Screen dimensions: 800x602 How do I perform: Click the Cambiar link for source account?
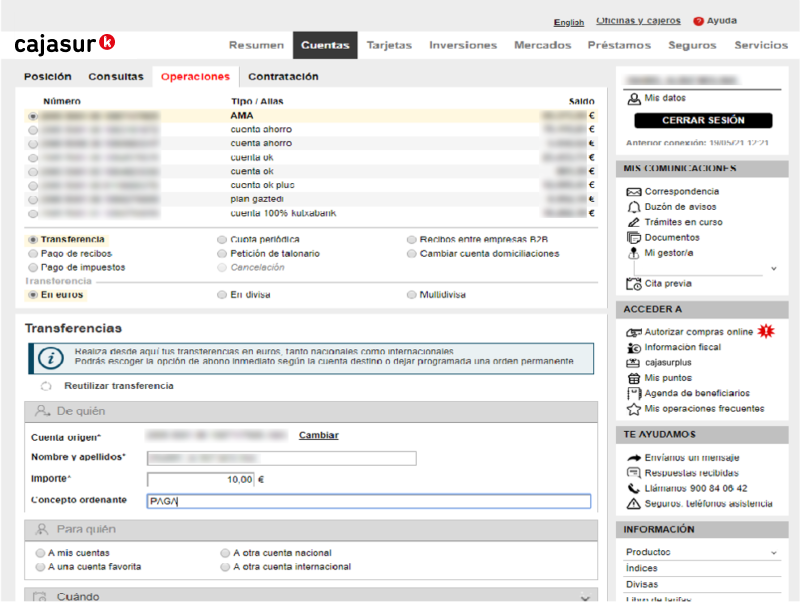click(x=318, y=436)
